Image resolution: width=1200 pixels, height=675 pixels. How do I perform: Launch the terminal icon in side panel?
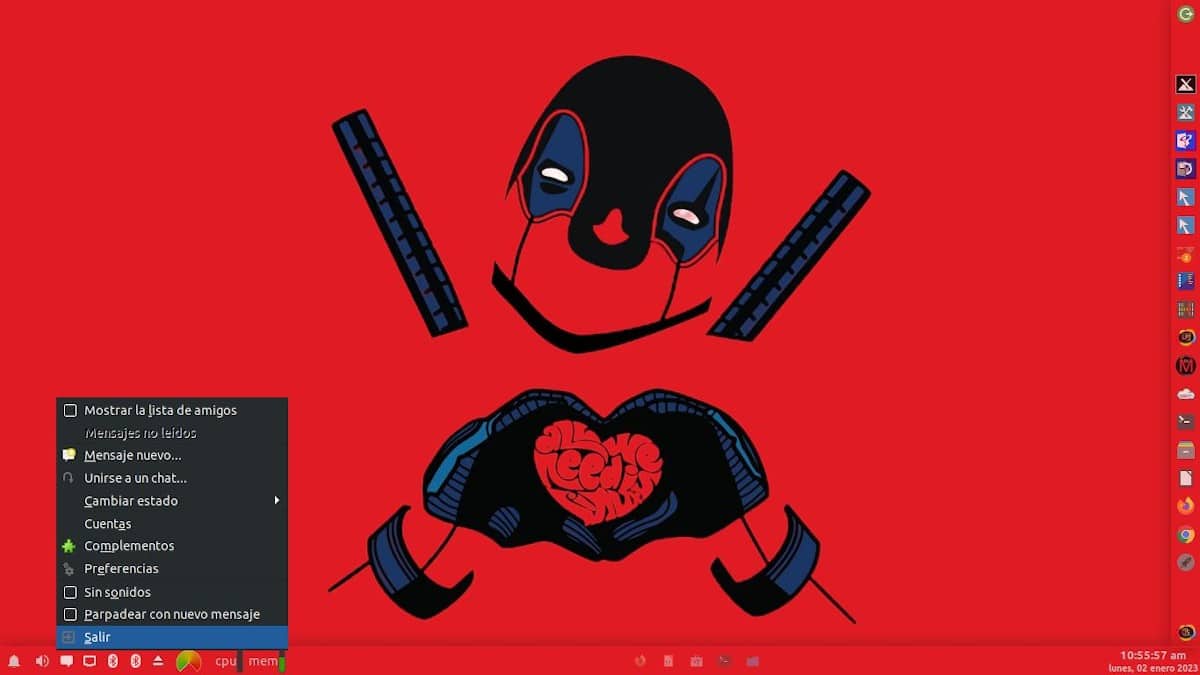coord(1186,422)
